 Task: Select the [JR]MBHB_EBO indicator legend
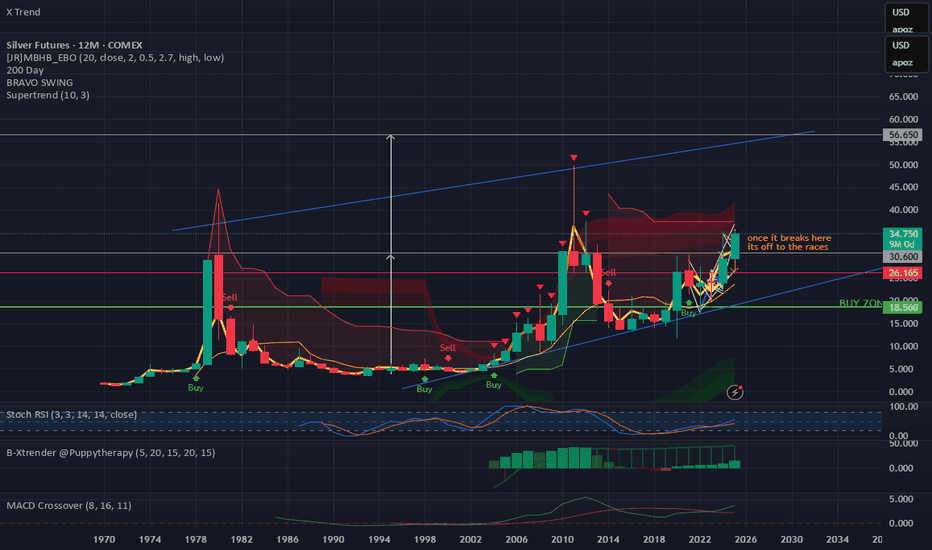tap(115, 57)
